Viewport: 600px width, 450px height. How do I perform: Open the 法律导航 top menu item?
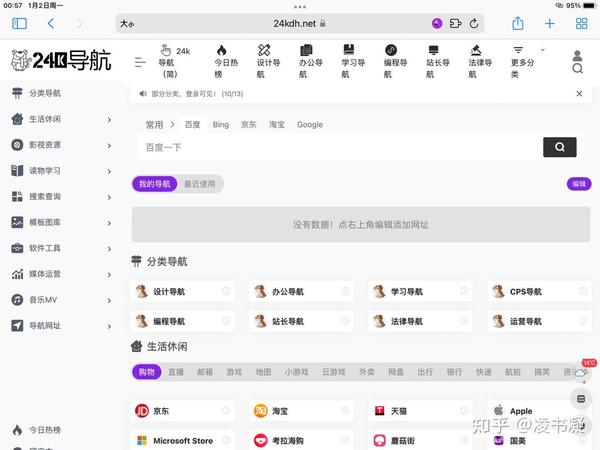480,62
